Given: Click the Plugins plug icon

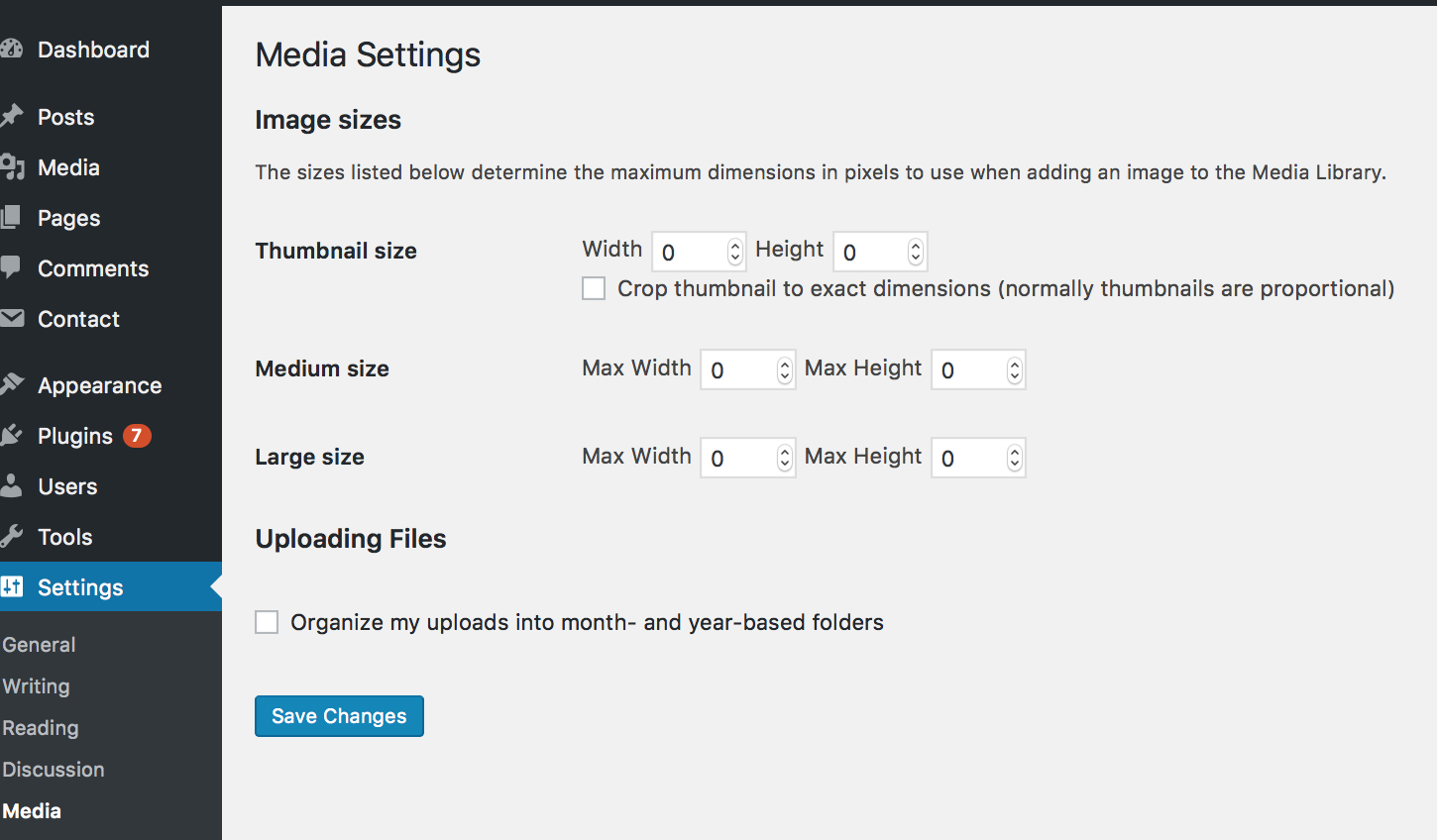Looking at the screenshot, I should [11, 435].
